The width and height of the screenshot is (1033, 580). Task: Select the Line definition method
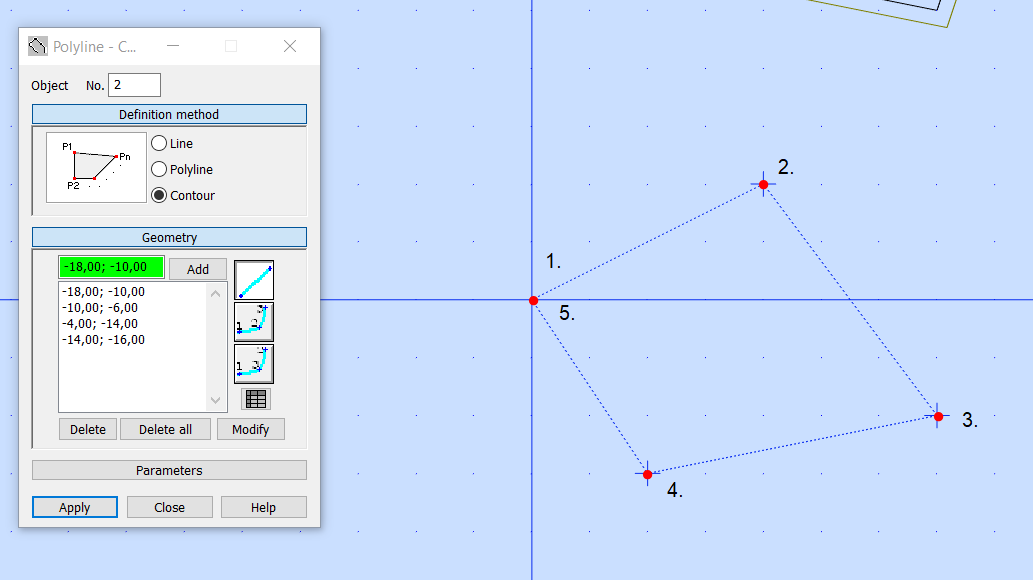[159, 143]
